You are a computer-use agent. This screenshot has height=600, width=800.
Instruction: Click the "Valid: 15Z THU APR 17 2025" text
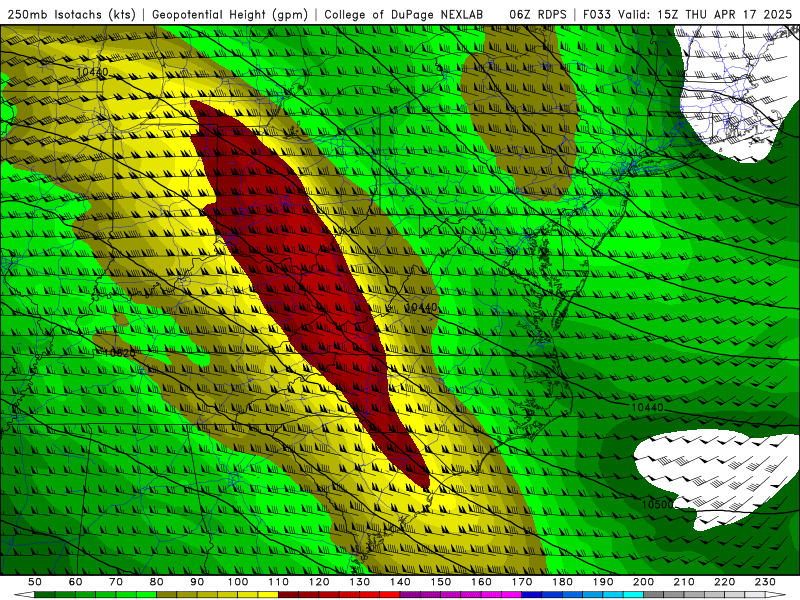[x=705, y=14]
